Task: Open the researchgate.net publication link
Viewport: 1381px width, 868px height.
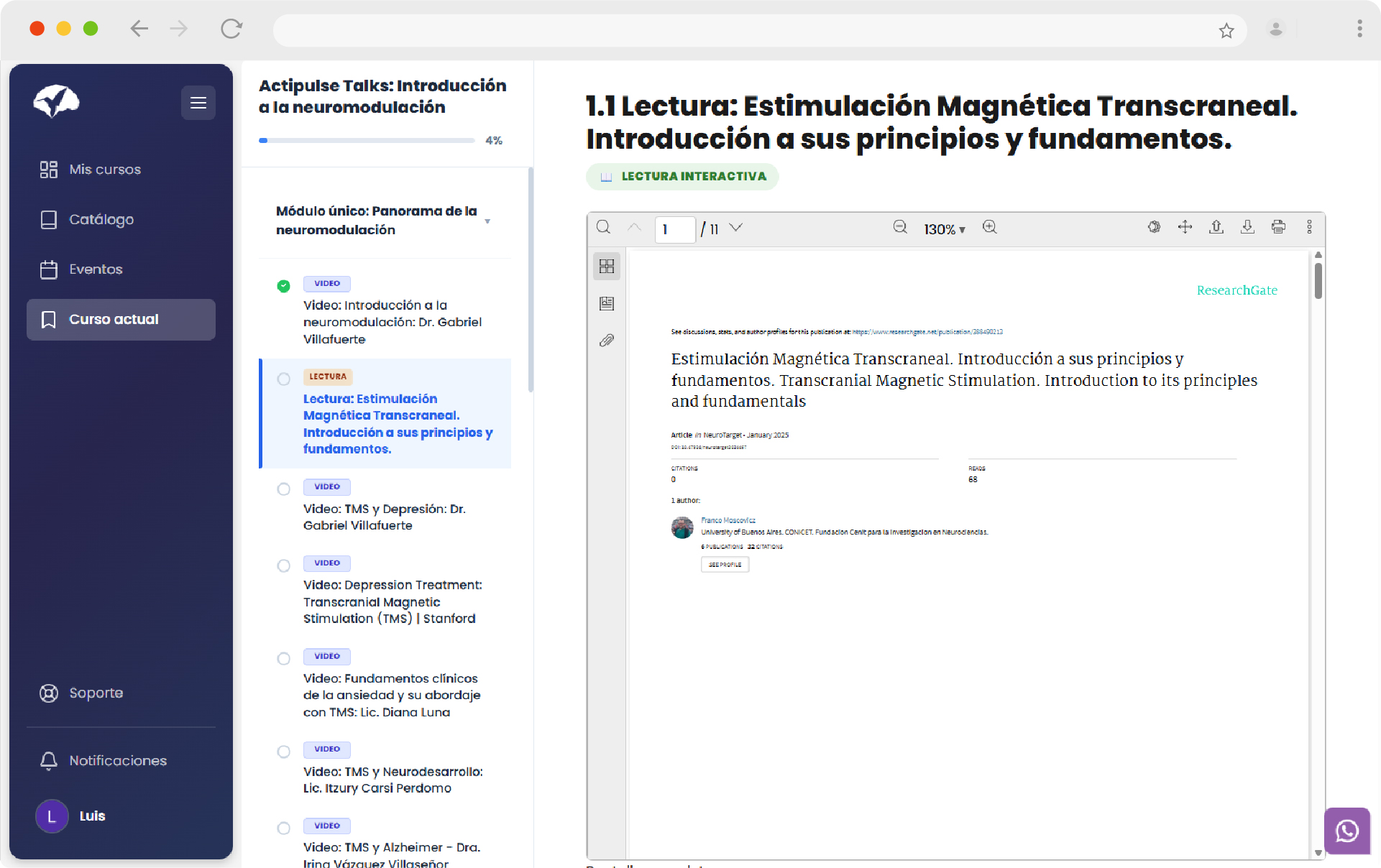Action: tap(927, 332)
